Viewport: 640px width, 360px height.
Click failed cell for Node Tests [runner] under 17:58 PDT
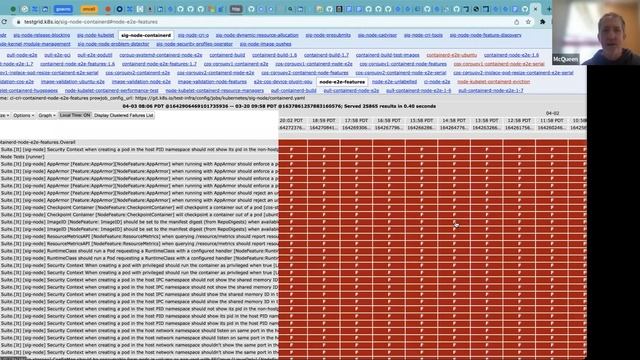pos(356,157)
